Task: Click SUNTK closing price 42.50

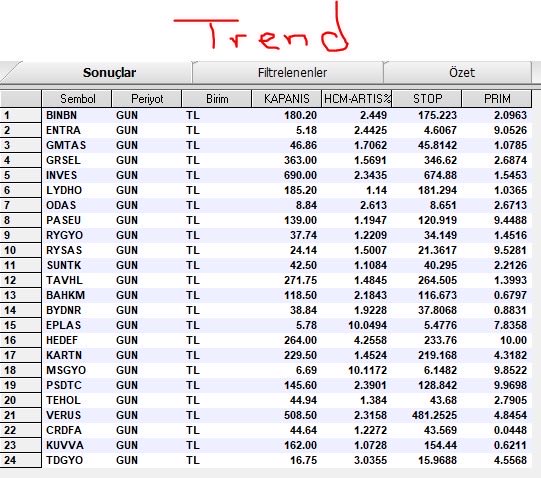Action: 303,265
